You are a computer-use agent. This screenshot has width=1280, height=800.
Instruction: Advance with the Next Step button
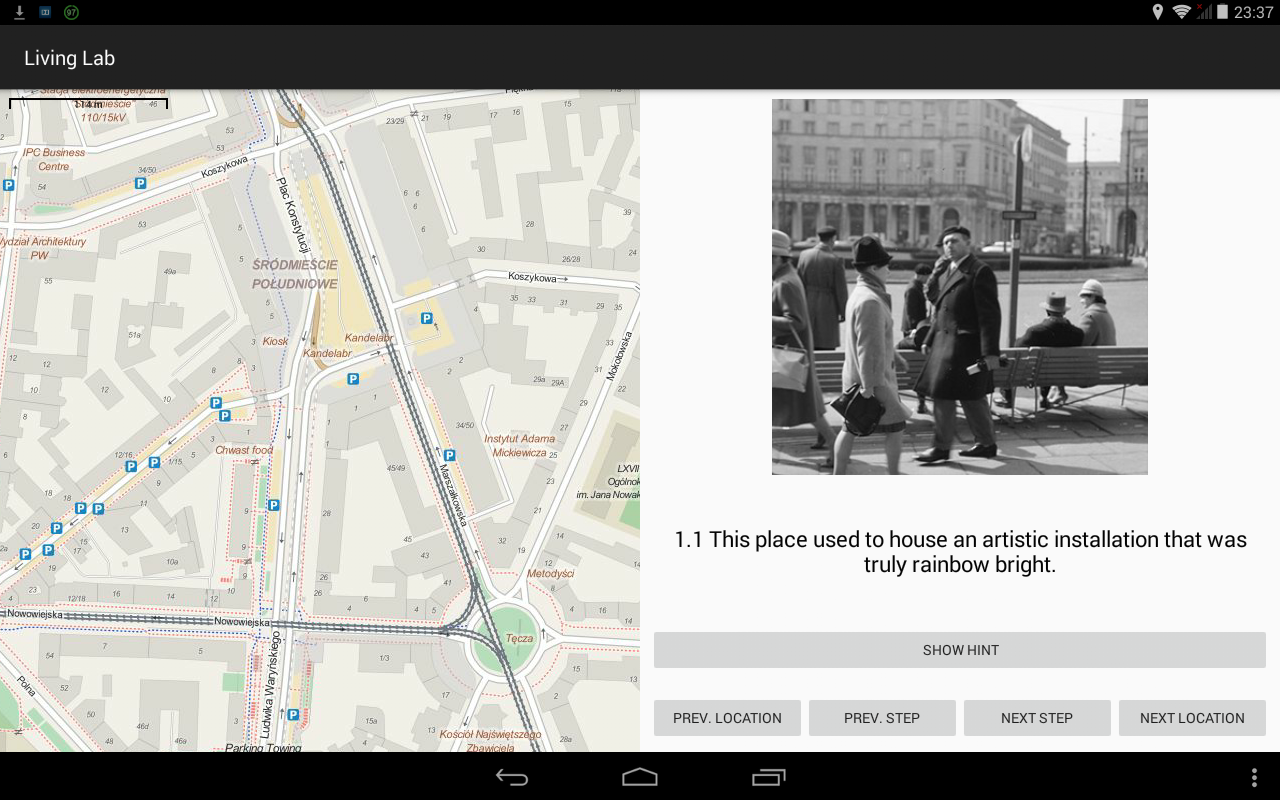click(x=1036, y=718)
